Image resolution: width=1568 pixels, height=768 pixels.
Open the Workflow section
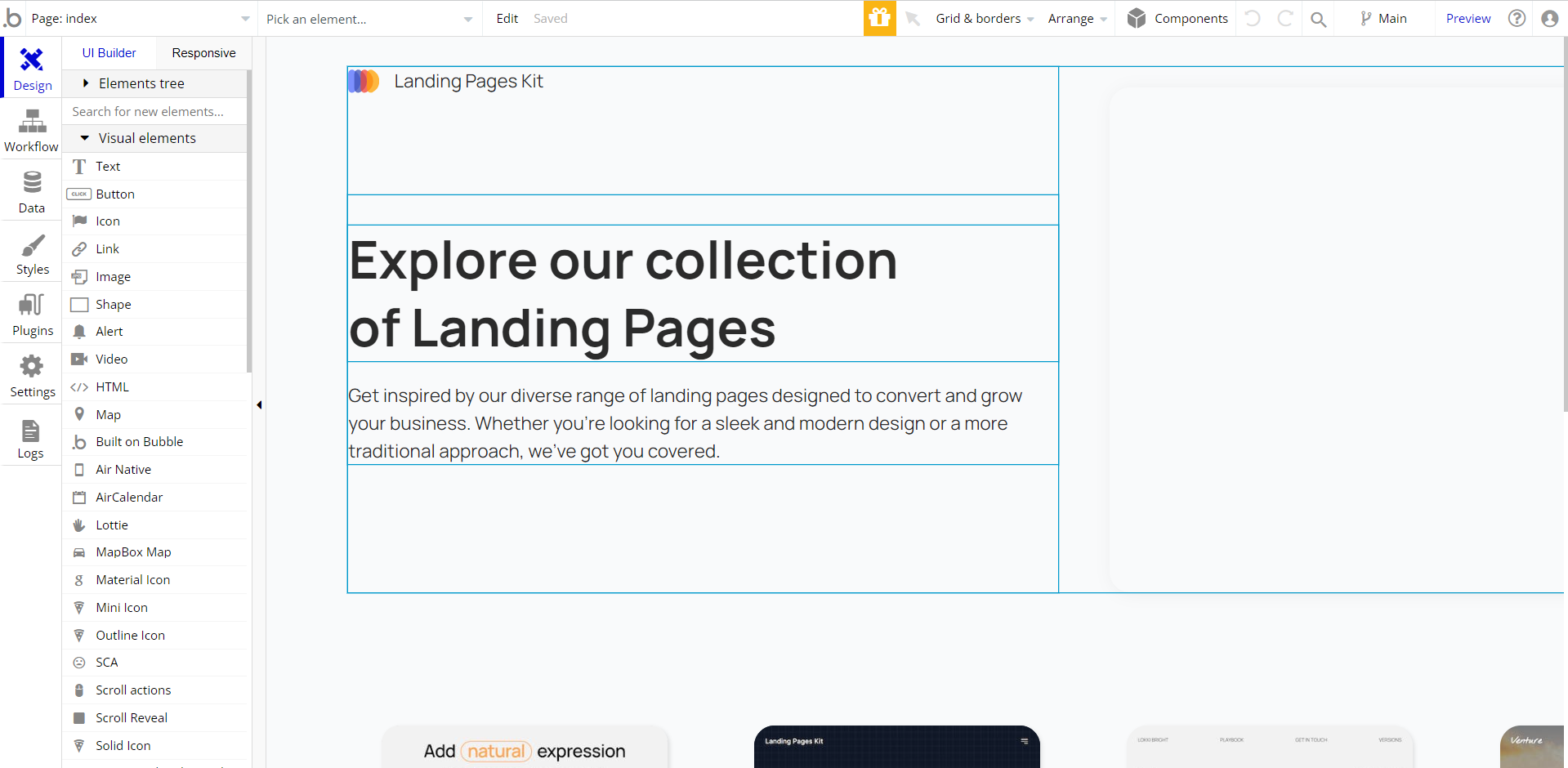(x=32, y=131)
